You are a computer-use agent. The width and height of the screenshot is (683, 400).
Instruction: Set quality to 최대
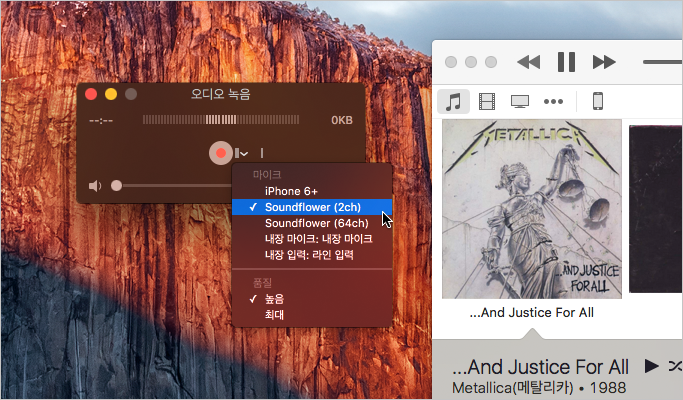[x=312, y=315]
